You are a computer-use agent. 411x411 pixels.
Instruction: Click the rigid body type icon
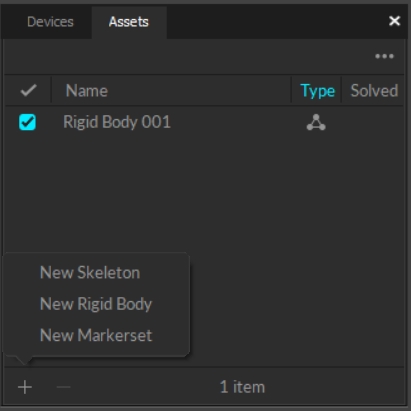[316, 122]
